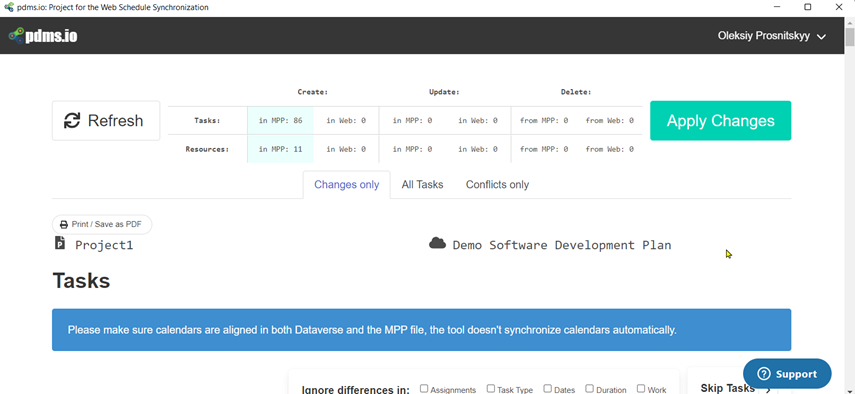Screen dimensions: 855x394
Task: Switch to the All Tasks tab
Action: (x=422, y=185)
